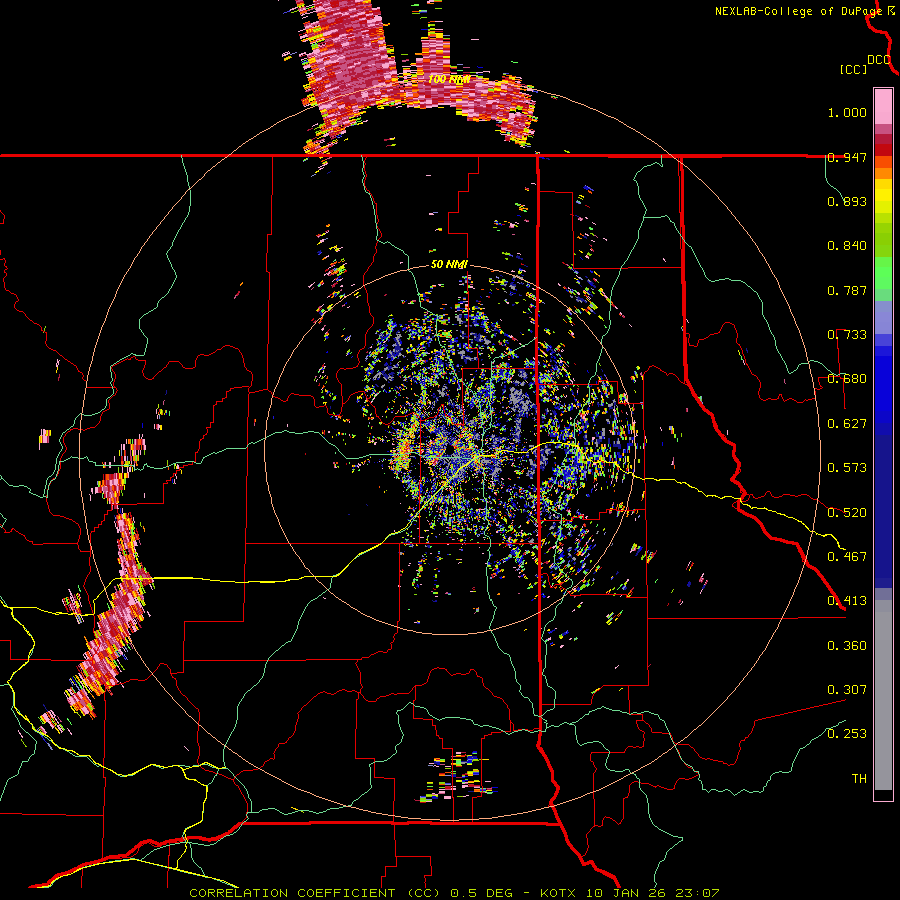Select the 0.467 scale value
This screenshot has width=900, height=900.
coord(847,557)
